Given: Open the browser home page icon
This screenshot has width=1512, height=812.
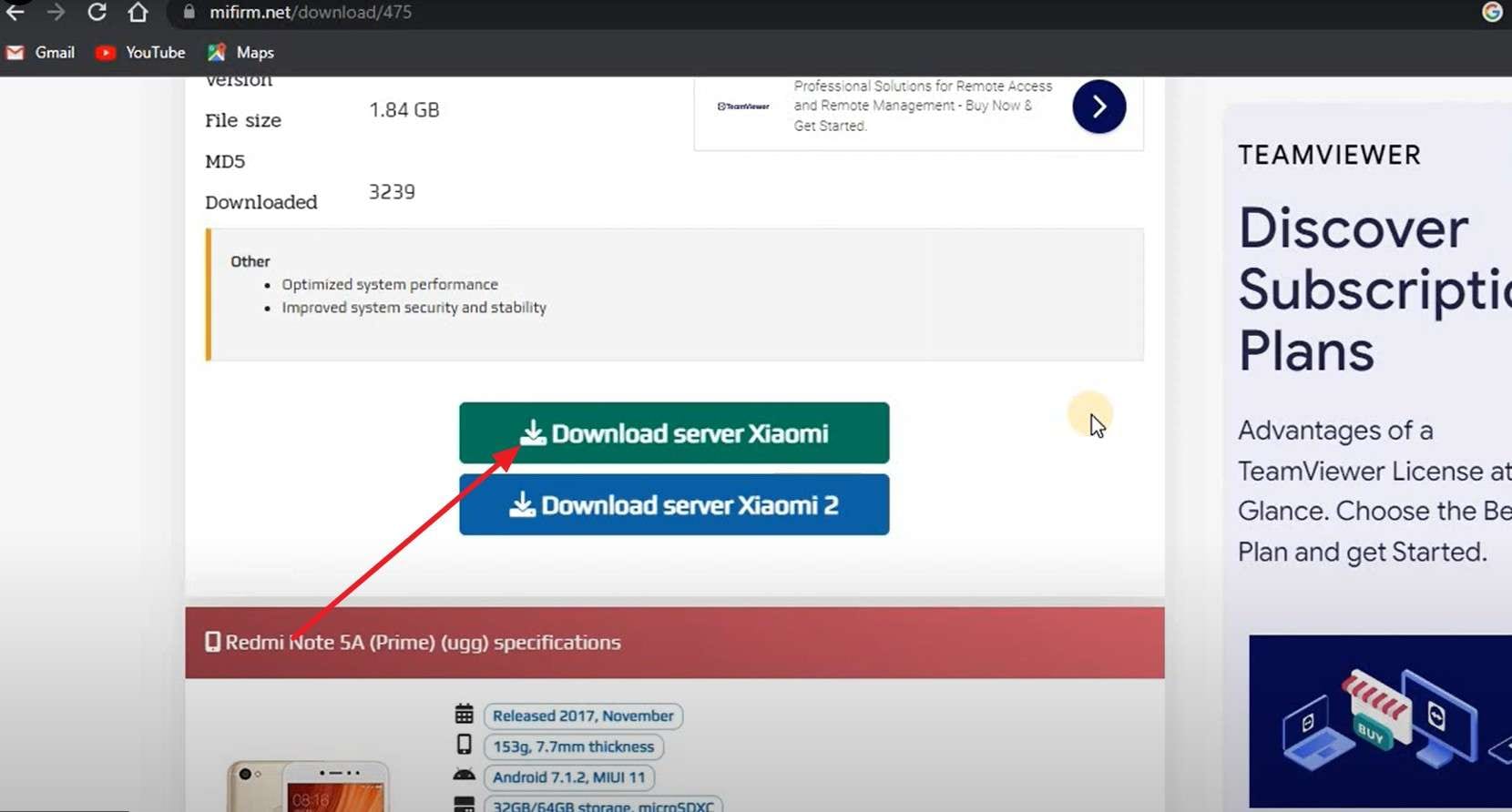Looking at the screenshot, I should click(x=138, y=12).
